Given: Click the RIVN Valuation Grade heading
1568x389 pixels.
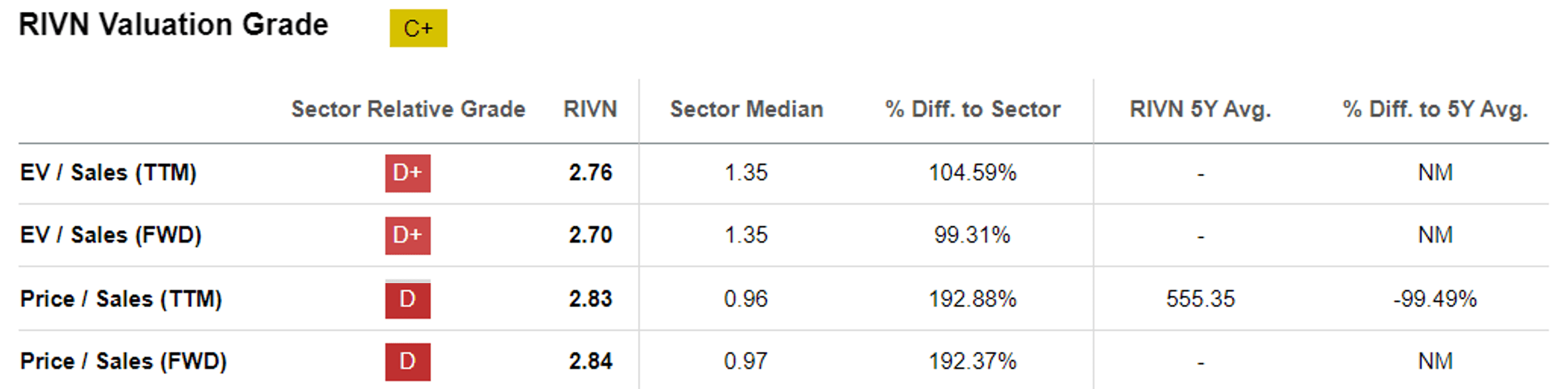Looking at the screenshot, I should (x=173, y=25).
